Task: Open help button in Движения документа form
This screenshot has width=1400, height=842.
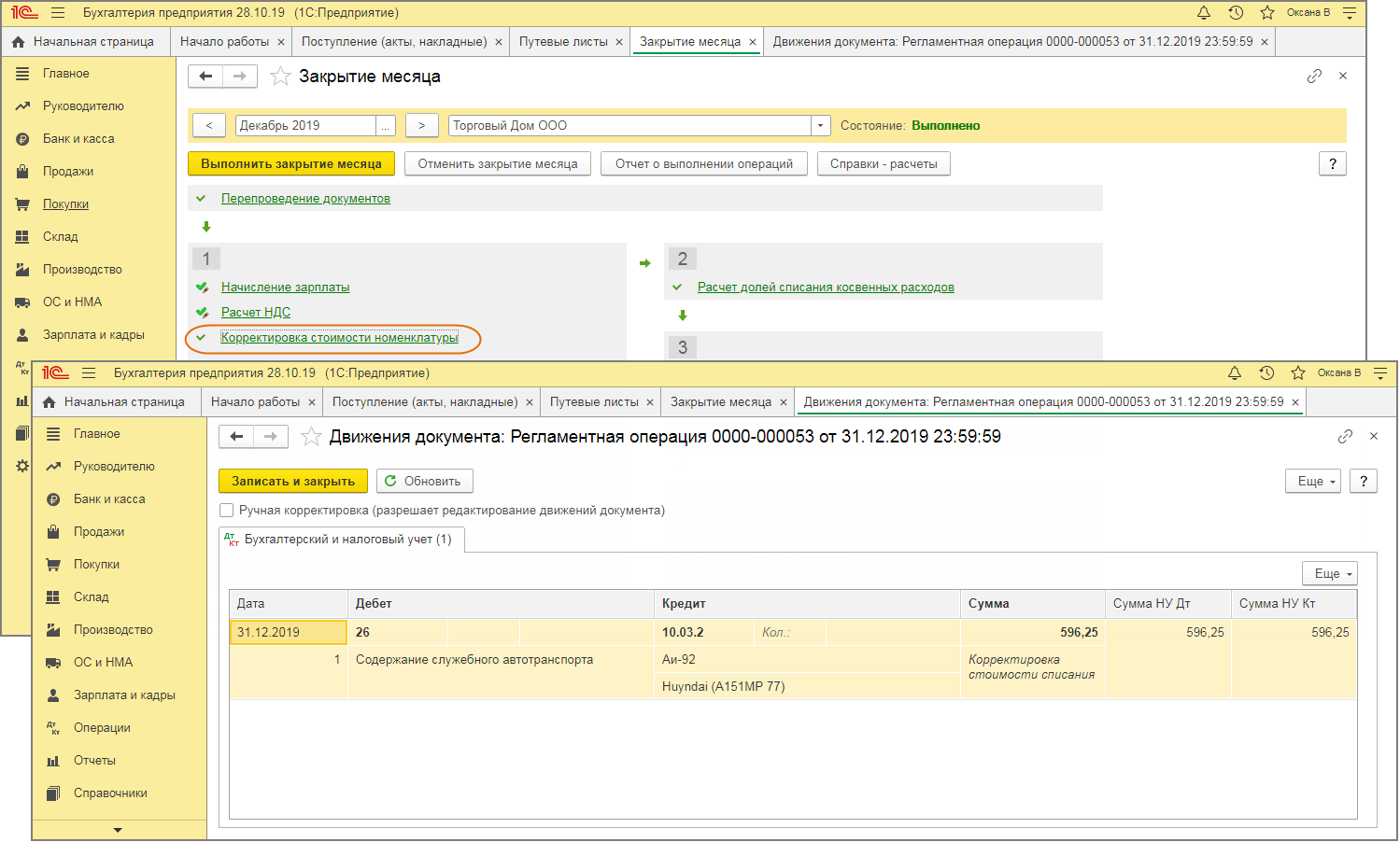Action: pos(1364,482)
